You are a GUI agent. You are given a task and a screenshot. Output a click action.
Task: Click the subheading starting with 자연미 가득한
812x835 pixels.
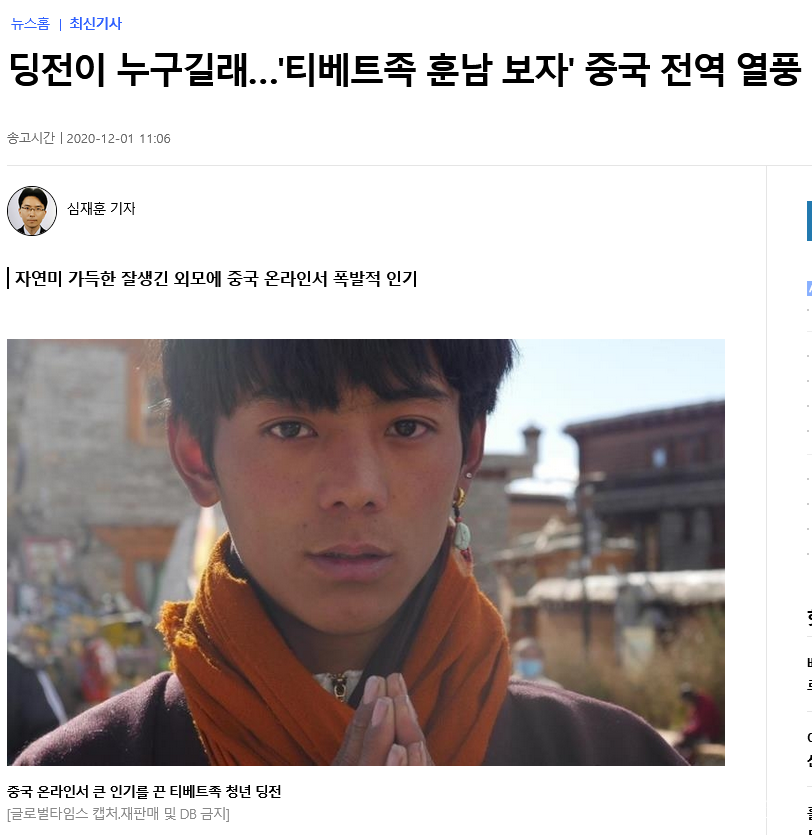point(216,278)
